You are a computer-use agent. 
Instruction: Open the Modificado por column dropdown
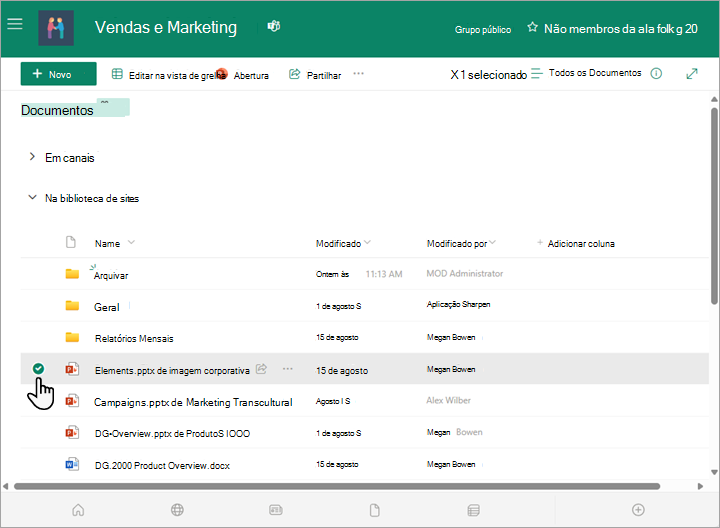click(x=492, y=242)
